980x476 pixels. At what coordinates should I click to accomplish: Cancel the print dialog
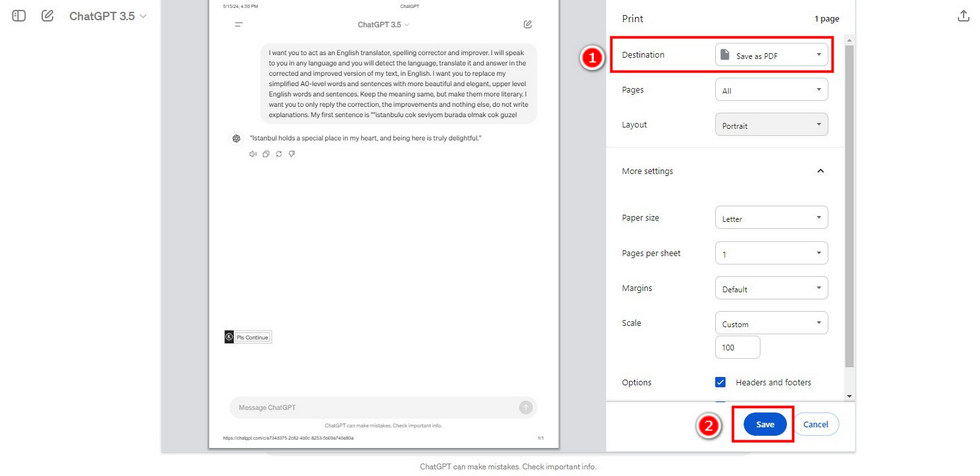pyautogui.click(x=816, y=424)
